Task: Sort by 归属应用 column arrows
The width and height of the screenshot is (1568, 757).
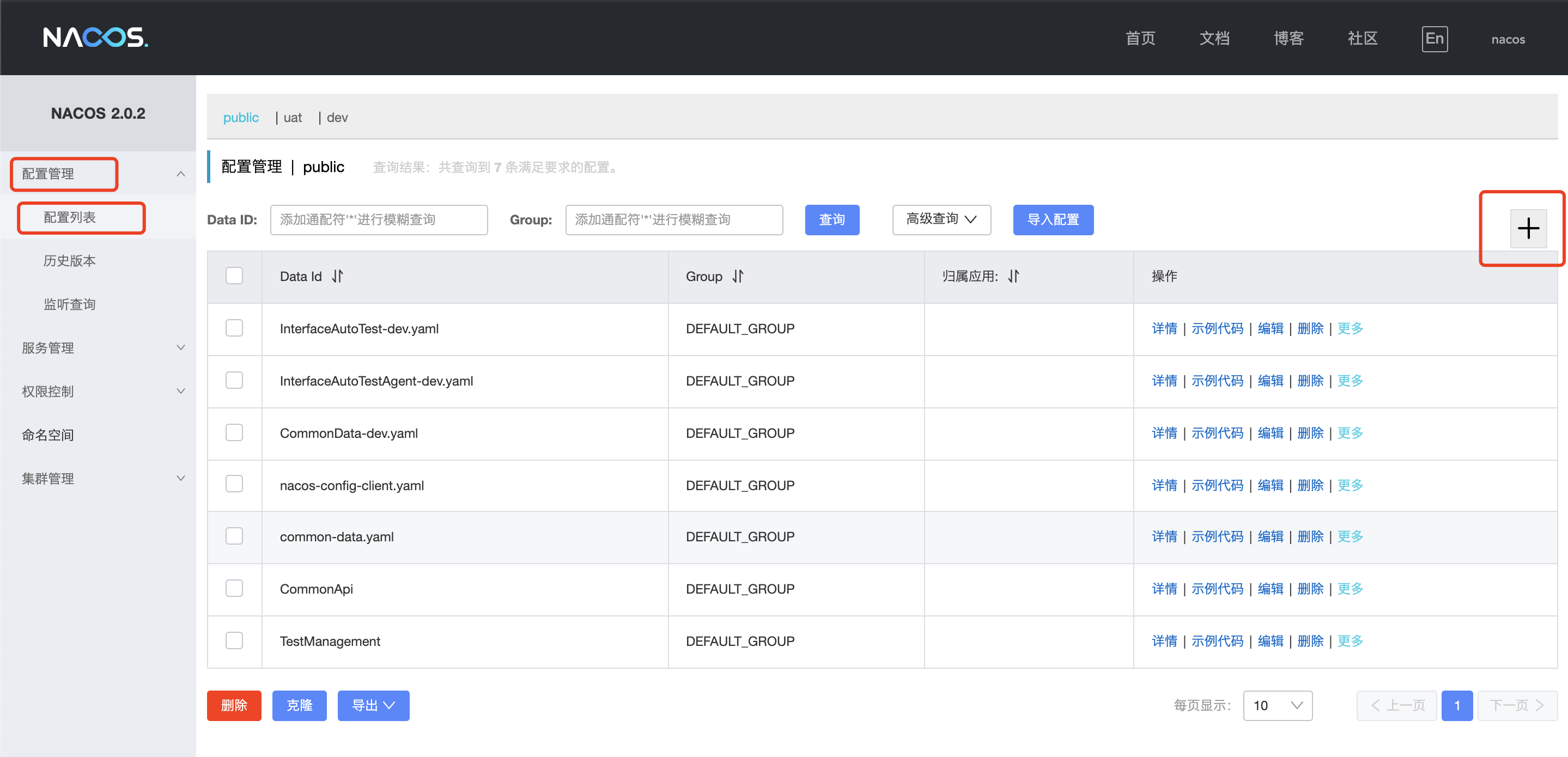Action: (1013, 276)
